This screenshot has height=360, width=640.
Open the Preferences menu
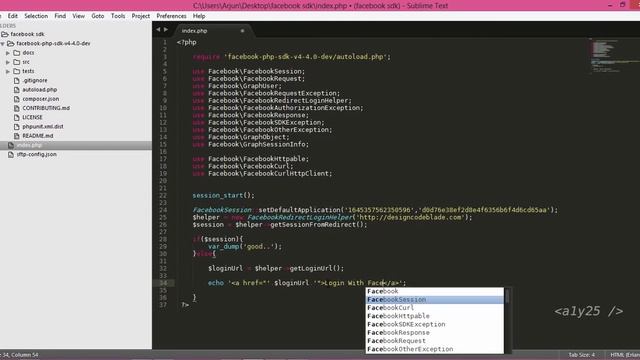[171, 16]
